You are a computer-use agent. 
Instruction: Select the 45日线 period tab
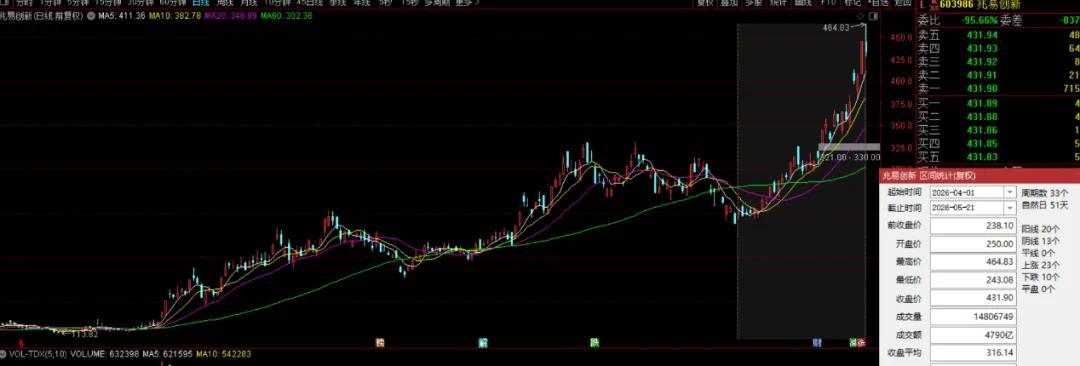(x=310, y=3)
